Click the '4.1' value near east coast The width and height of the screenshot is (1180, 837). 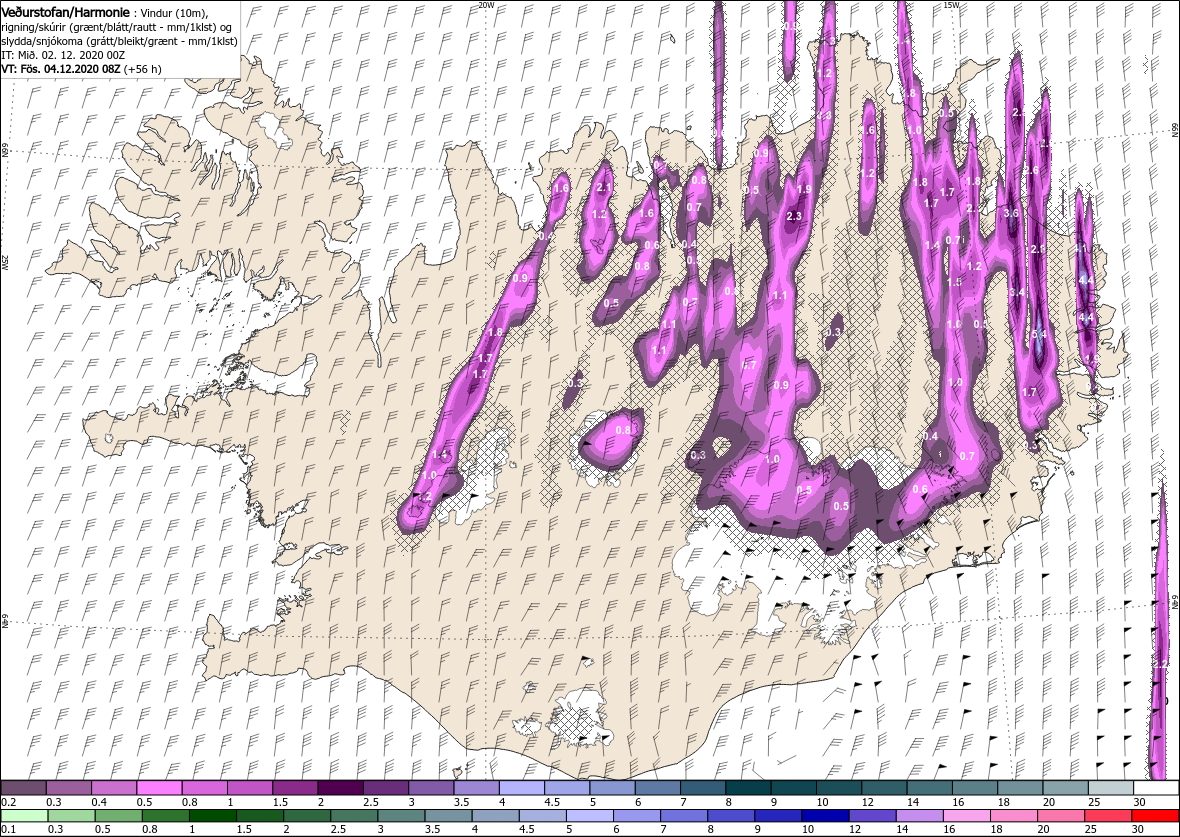[1082, 248]
